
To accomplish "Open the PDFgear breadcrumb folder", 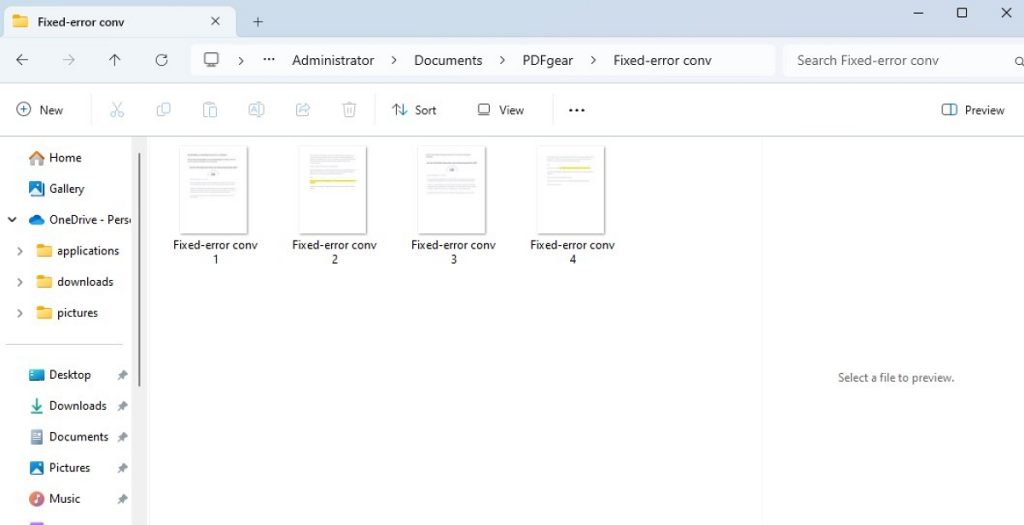I will coord(547,60).
